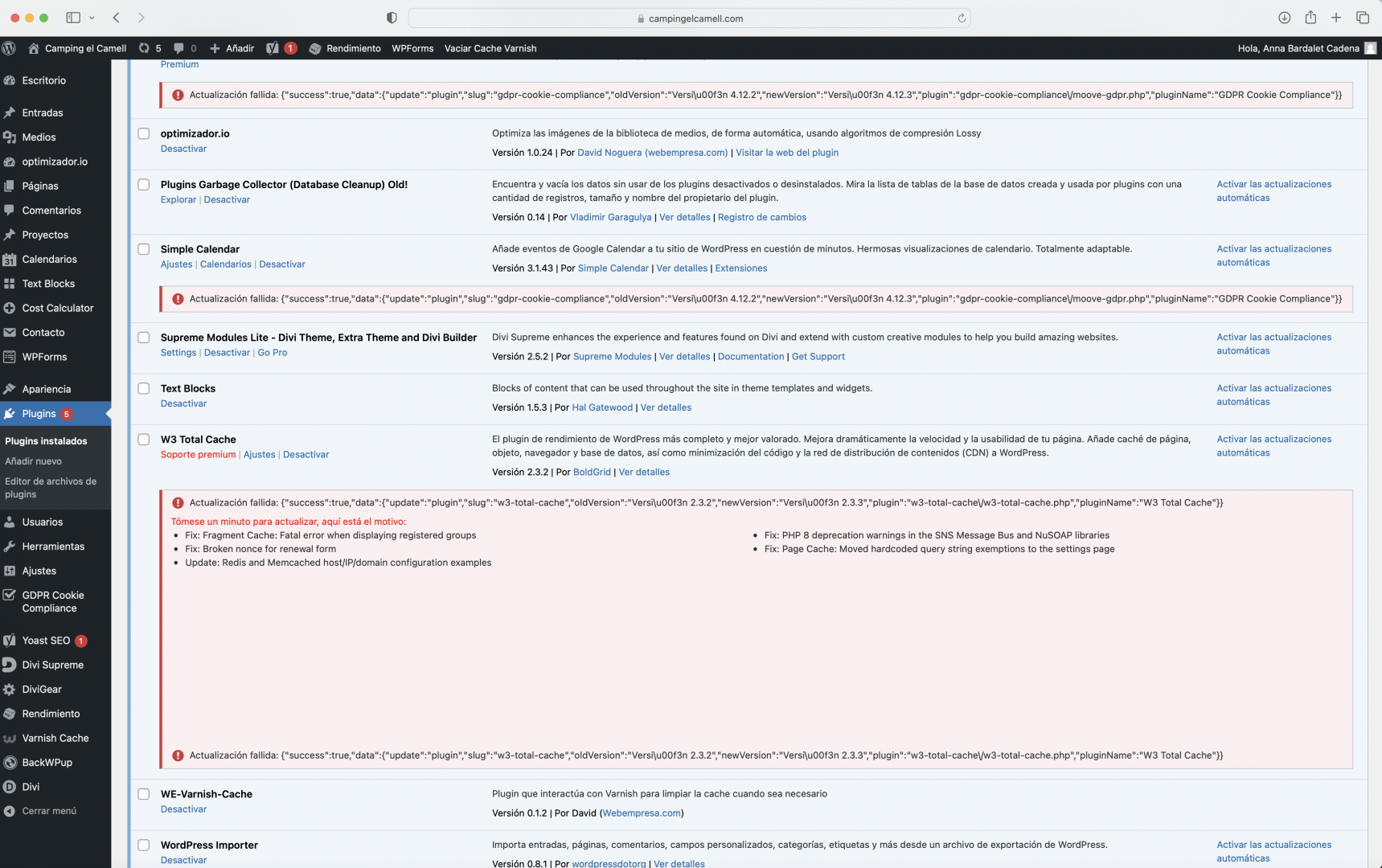Open Registro de cambios link

[762, 217]
